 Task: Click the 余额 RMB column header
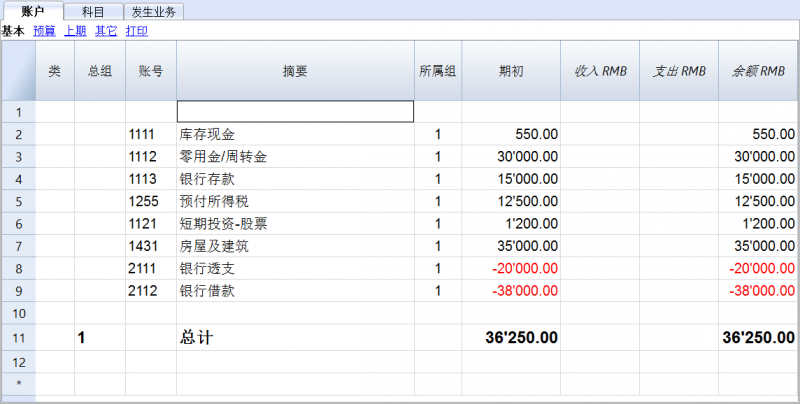(x=759, y=71)
